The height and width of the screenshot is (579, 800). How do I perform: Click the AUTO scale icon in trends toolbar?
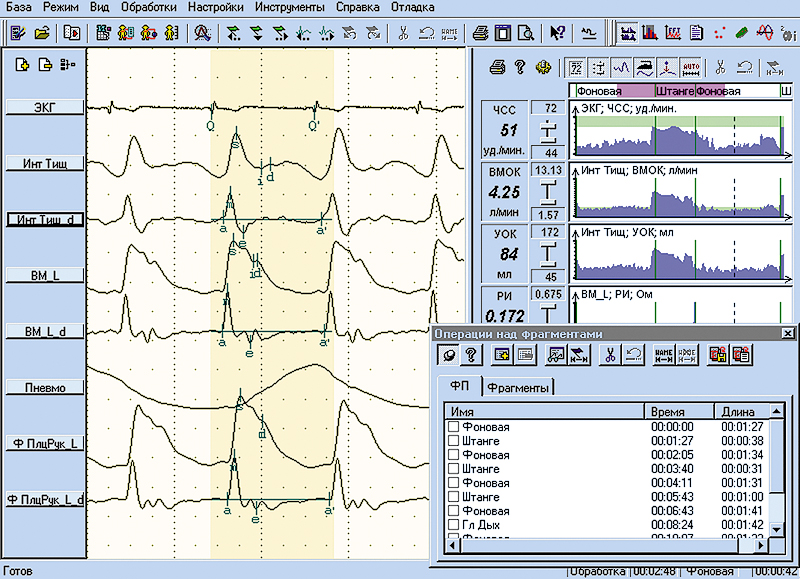click(691, 68)
